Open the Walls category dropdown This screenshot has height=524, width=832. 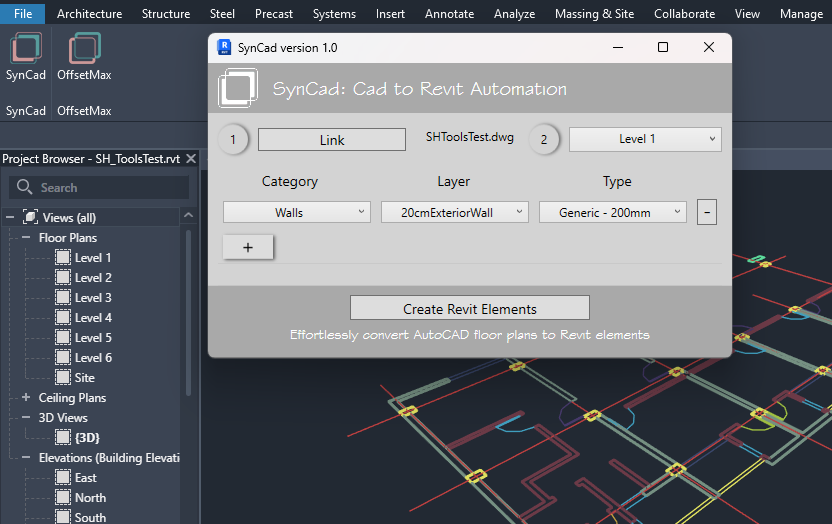click(x=297, y=212)
